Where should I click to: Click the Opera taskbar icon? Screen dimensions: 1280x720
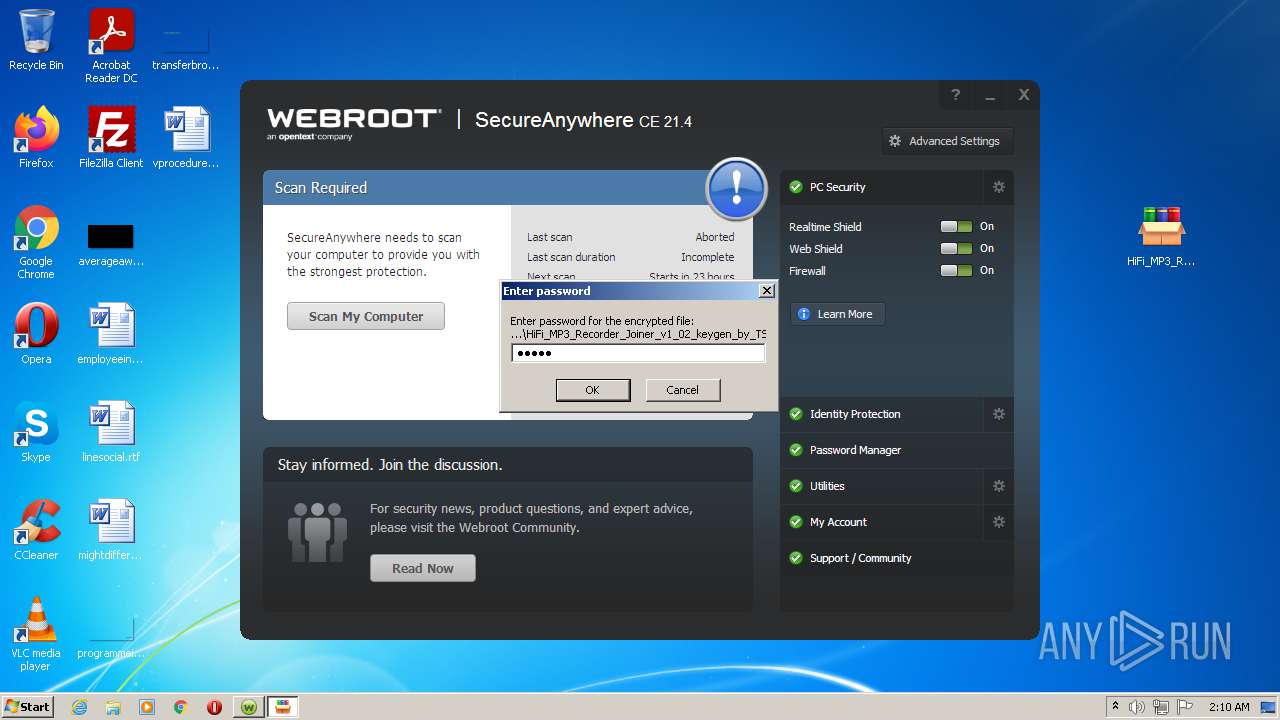pos(214,707)
